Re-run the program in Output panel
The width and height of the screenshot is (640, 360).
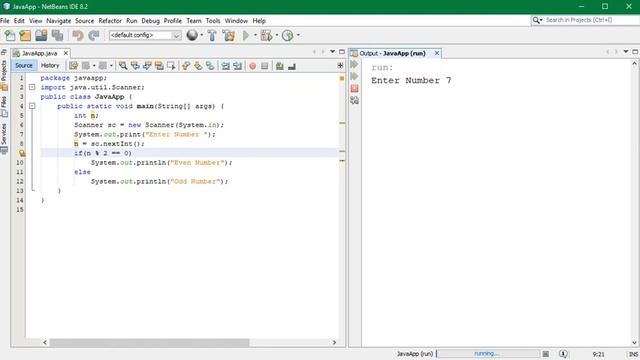coord(354,64)
